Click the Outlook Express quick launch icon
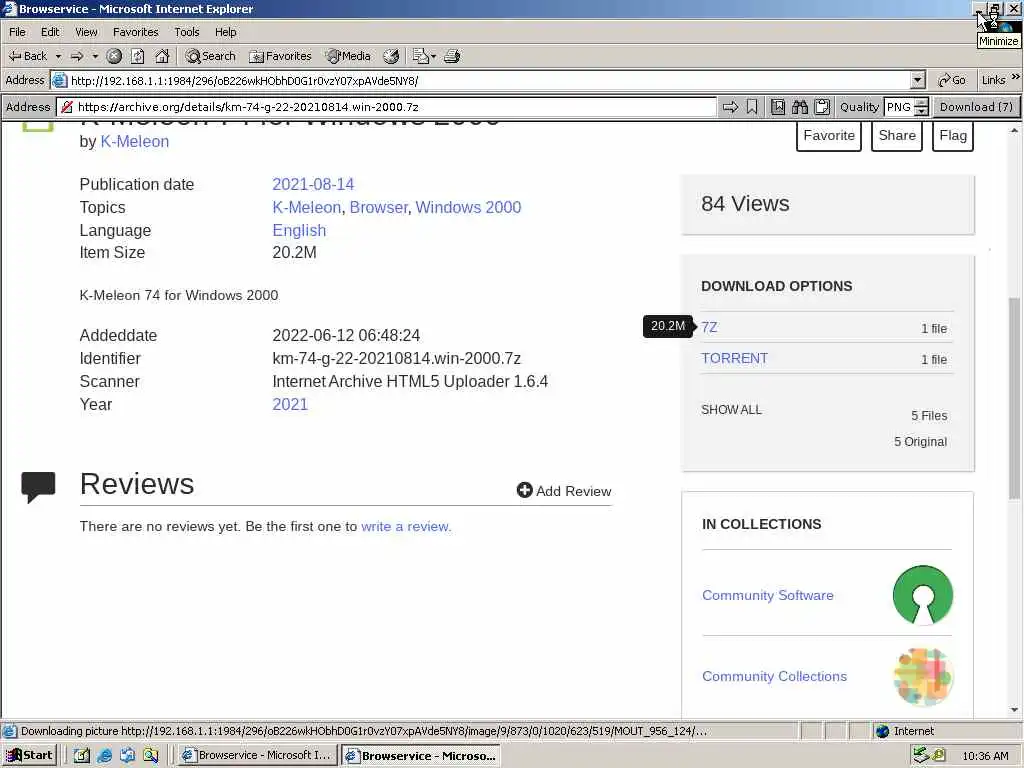 (x=127, y=756)
